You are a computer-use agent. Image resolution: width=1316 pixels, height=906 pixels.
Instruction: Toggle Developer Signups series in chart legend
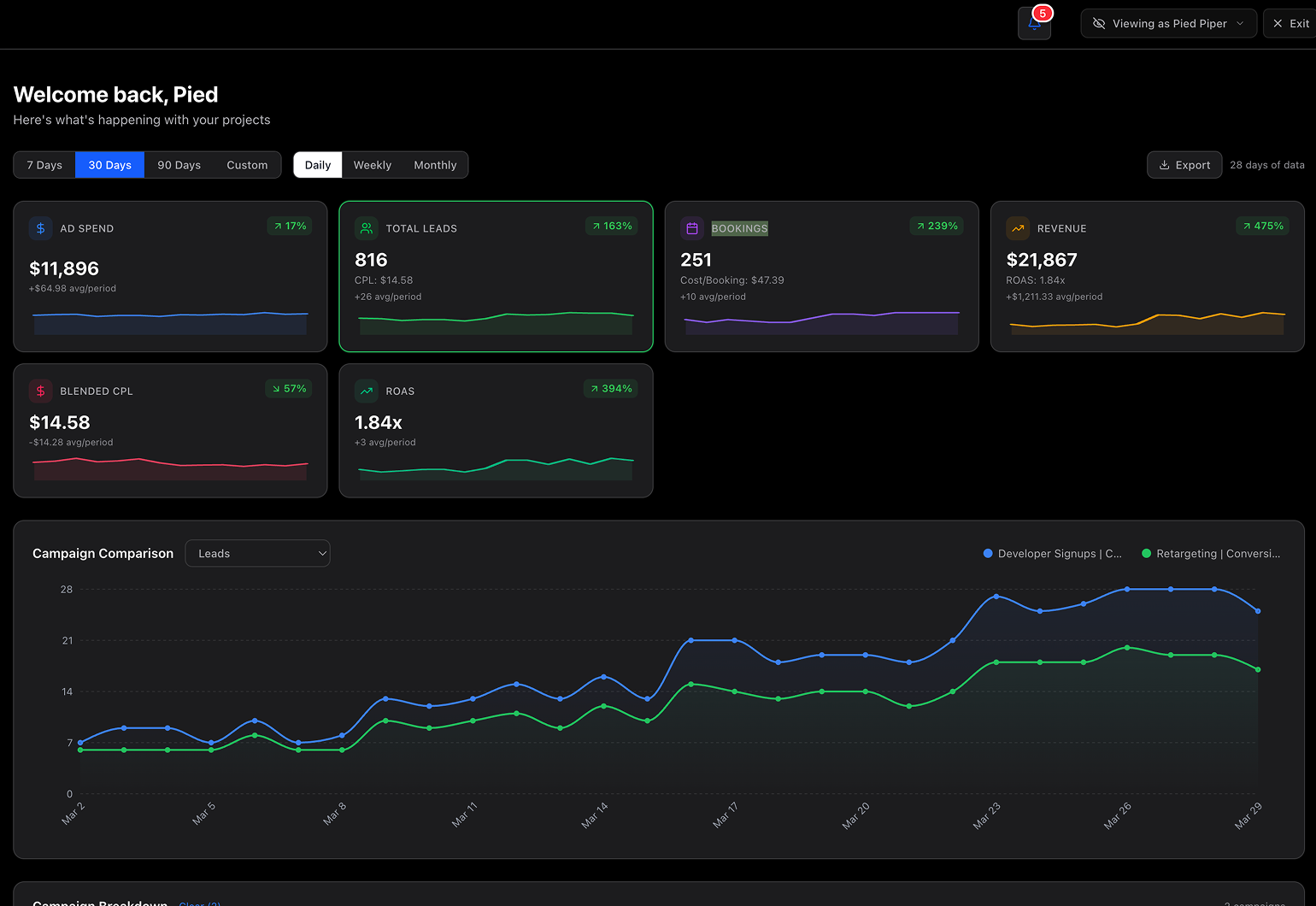[x=1052, y=554]
